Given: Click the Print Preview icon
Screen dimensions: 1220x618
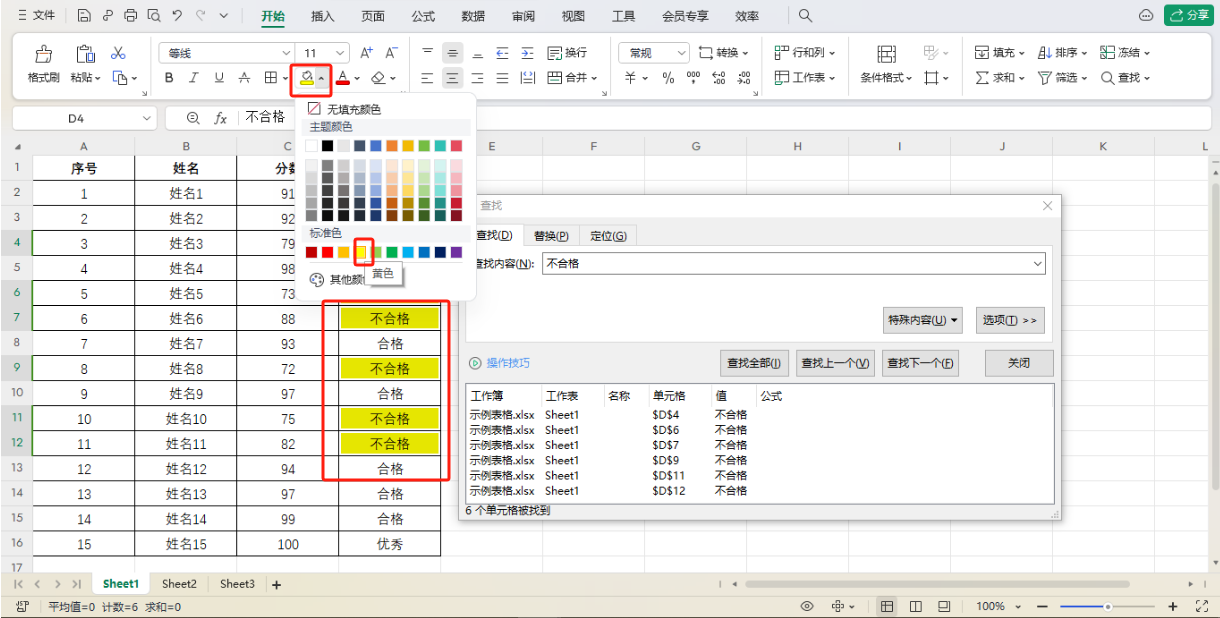Looking at the screenshot, I should point(154,16).
